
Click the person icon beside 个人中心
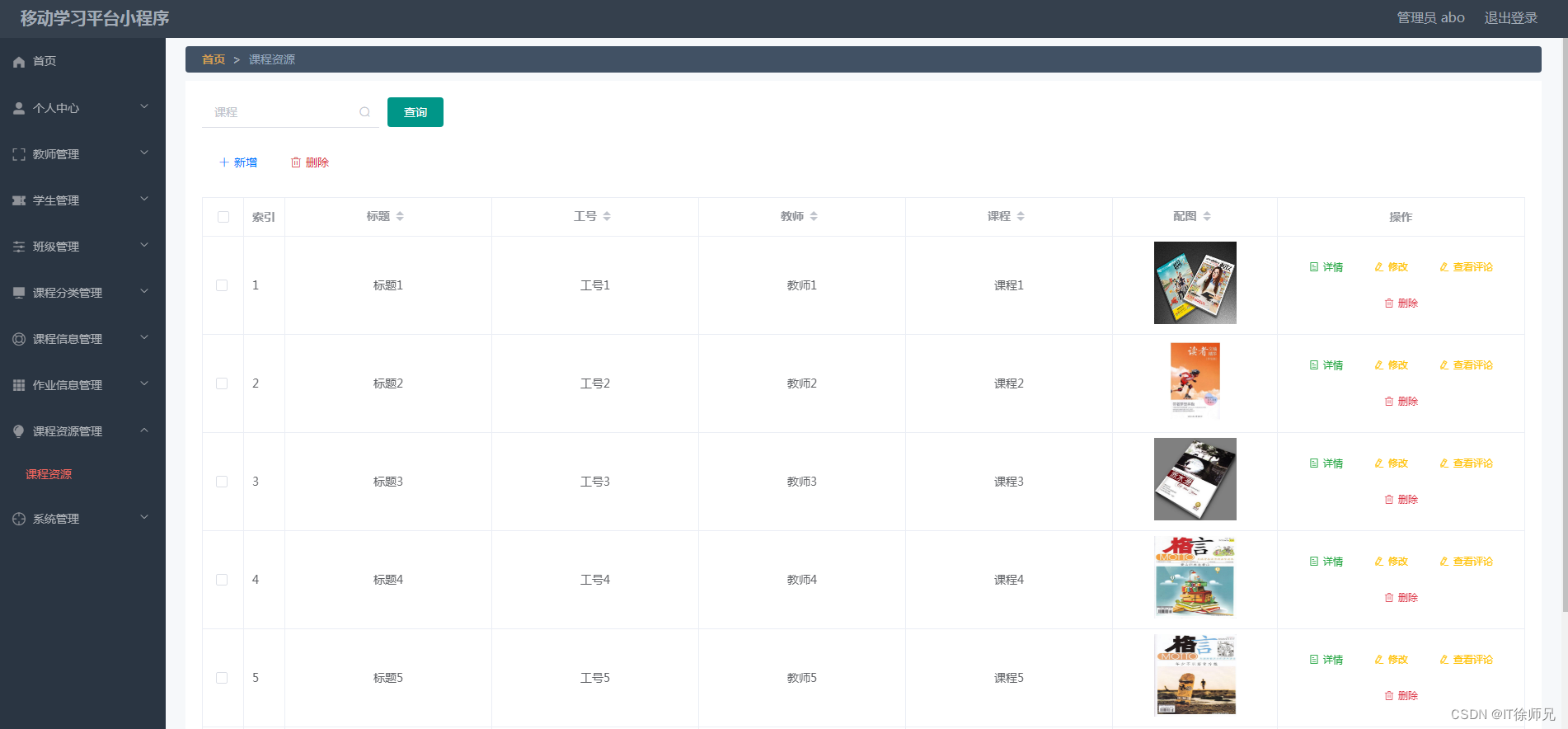(19, 108)
